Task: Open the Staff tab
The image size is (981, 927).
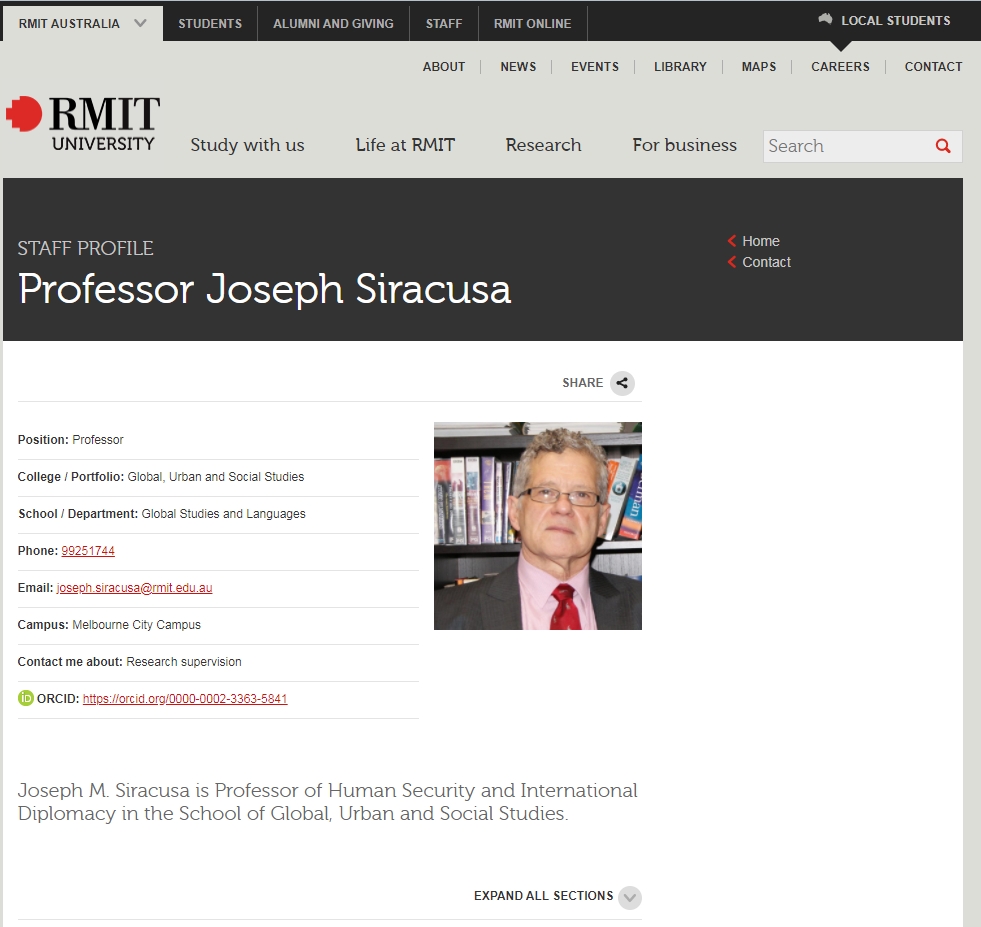Action: pos(444,24)
